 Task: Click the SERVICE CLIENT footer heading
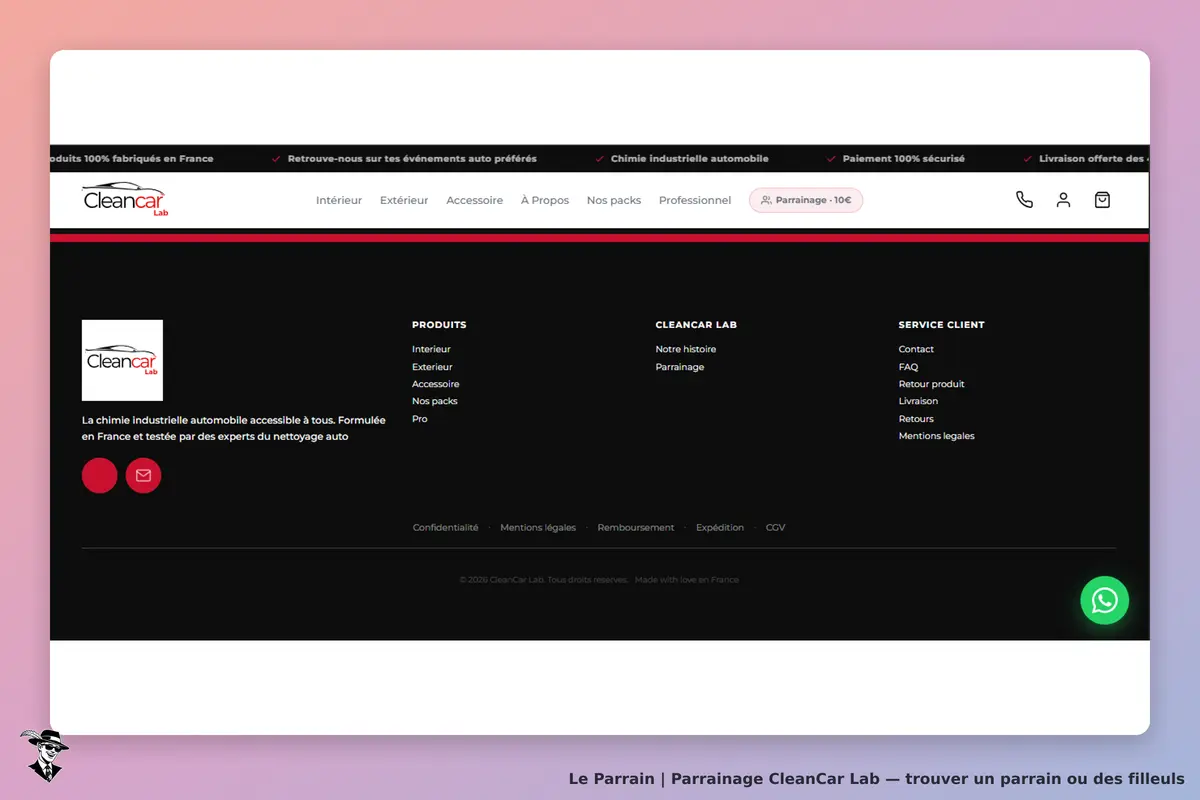[942, 325]
